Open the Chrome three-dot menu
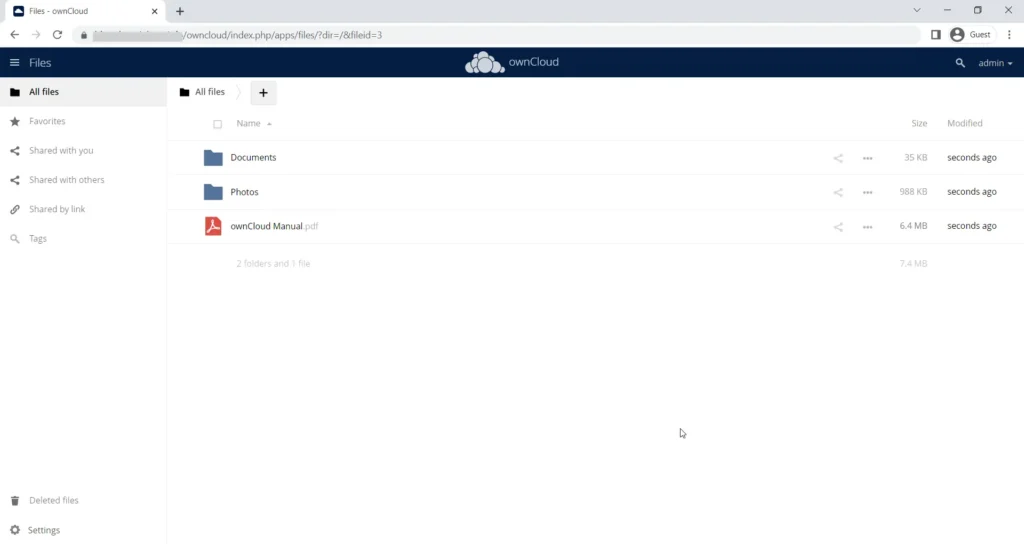This screenshot has height=544, width=1024. (1010, 35)
